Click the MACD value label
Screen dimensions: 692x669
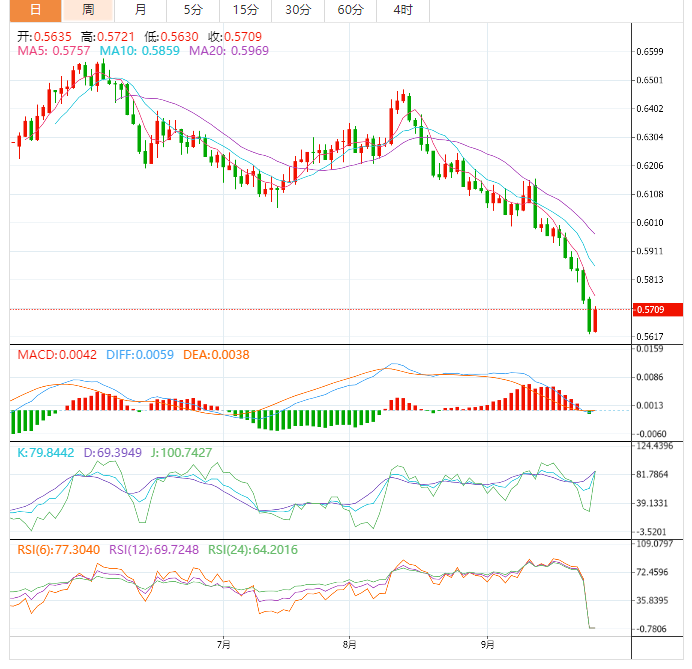(57, 354)
